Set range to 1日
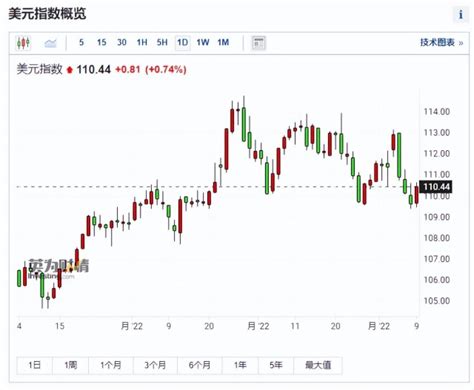 coord(34,365)
